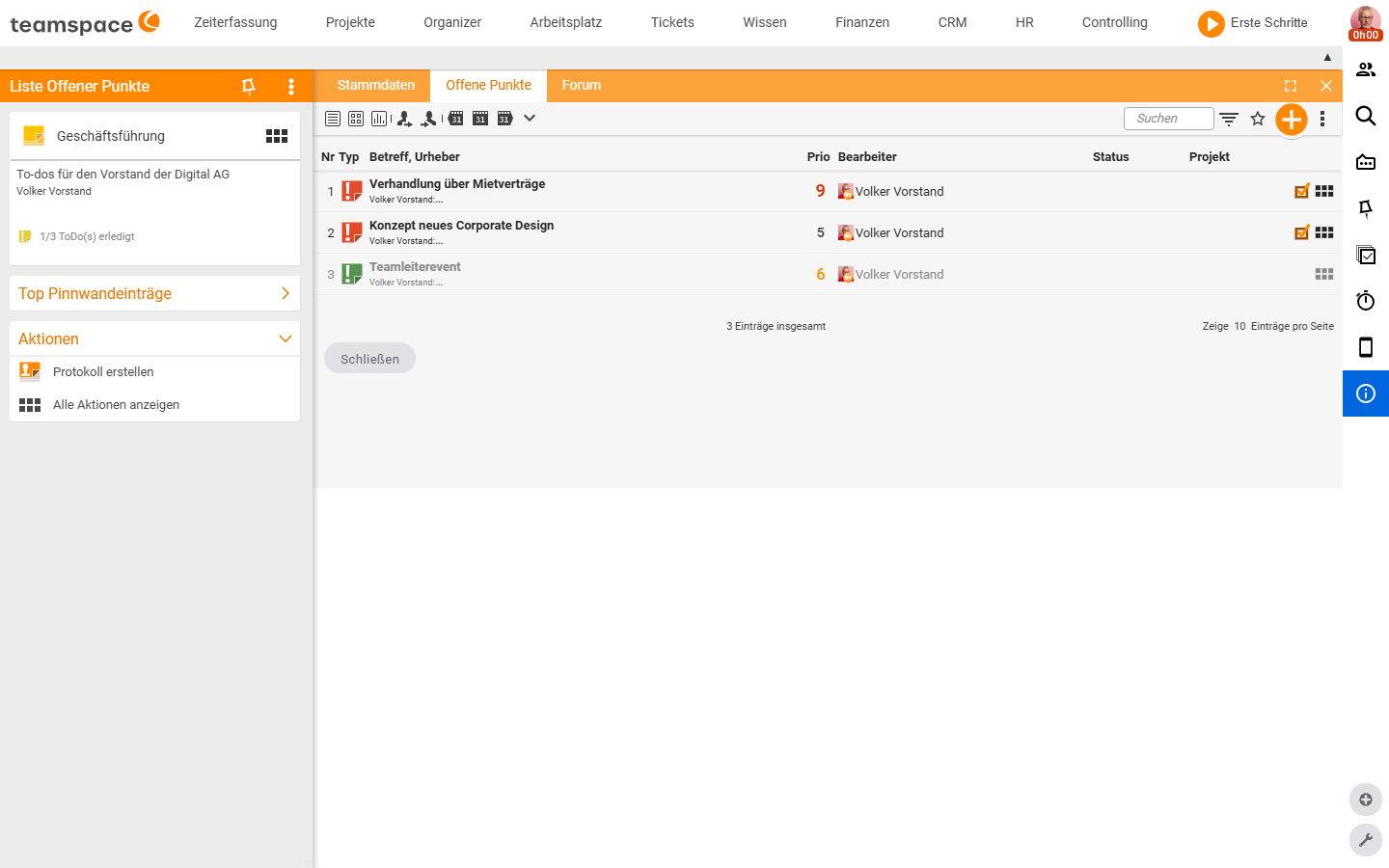Screen dimensions: 1389x868
Task: Mark Konzept neues Corporate Design as done
Action: (1302, 232)
